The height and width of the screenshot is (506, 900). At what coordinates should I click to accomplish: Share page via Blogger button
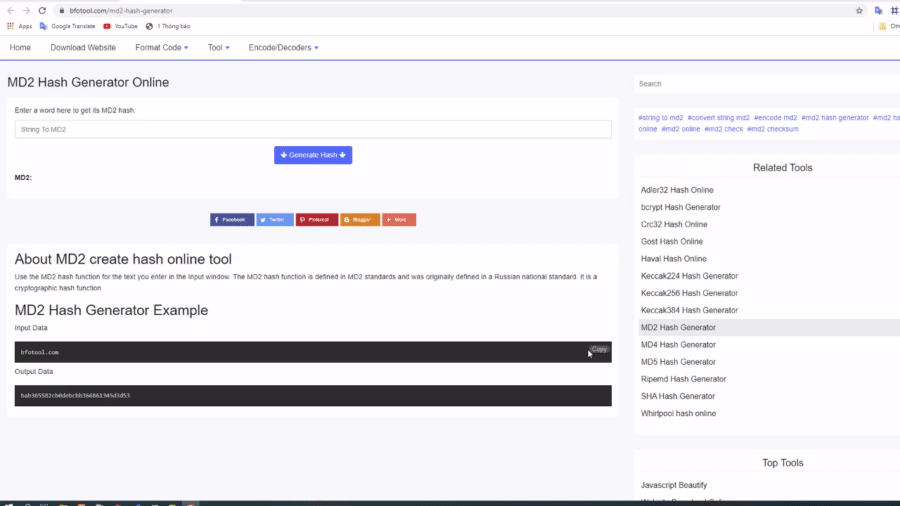360,219
